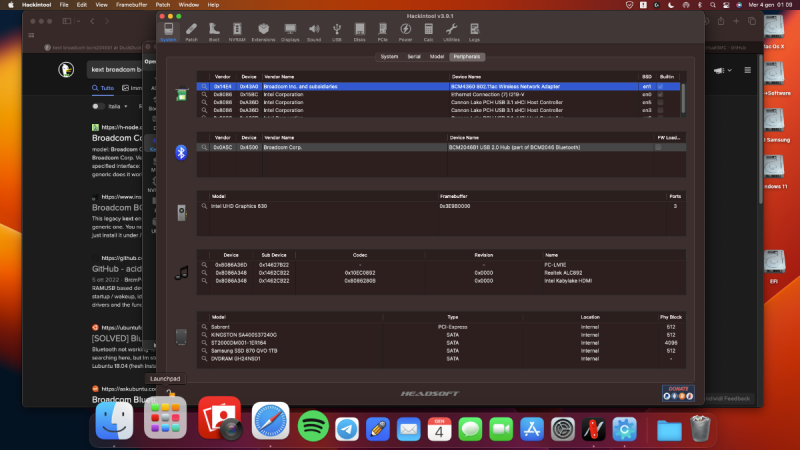The image size is (800, 450).
Task: Open the Boot toolbar section
Action: 214,32
